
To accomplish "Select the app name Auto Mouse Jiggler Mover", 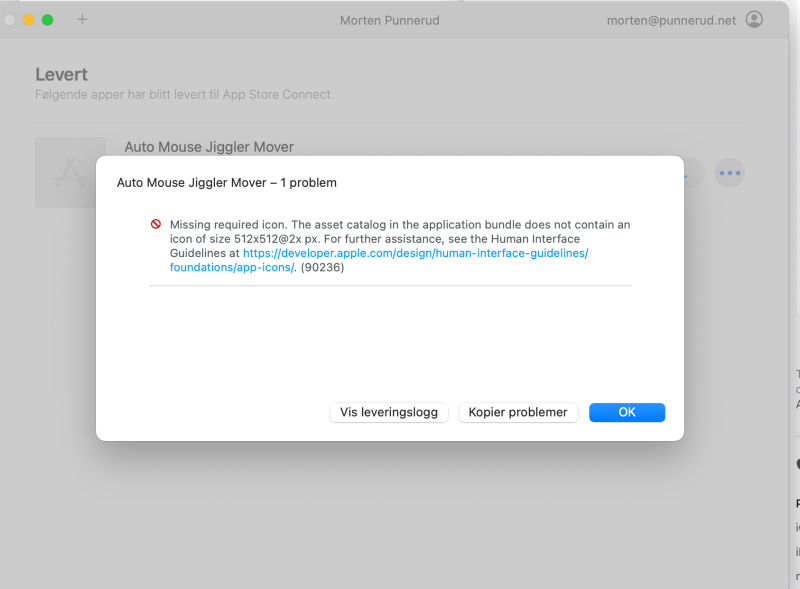I will [208, 146].
